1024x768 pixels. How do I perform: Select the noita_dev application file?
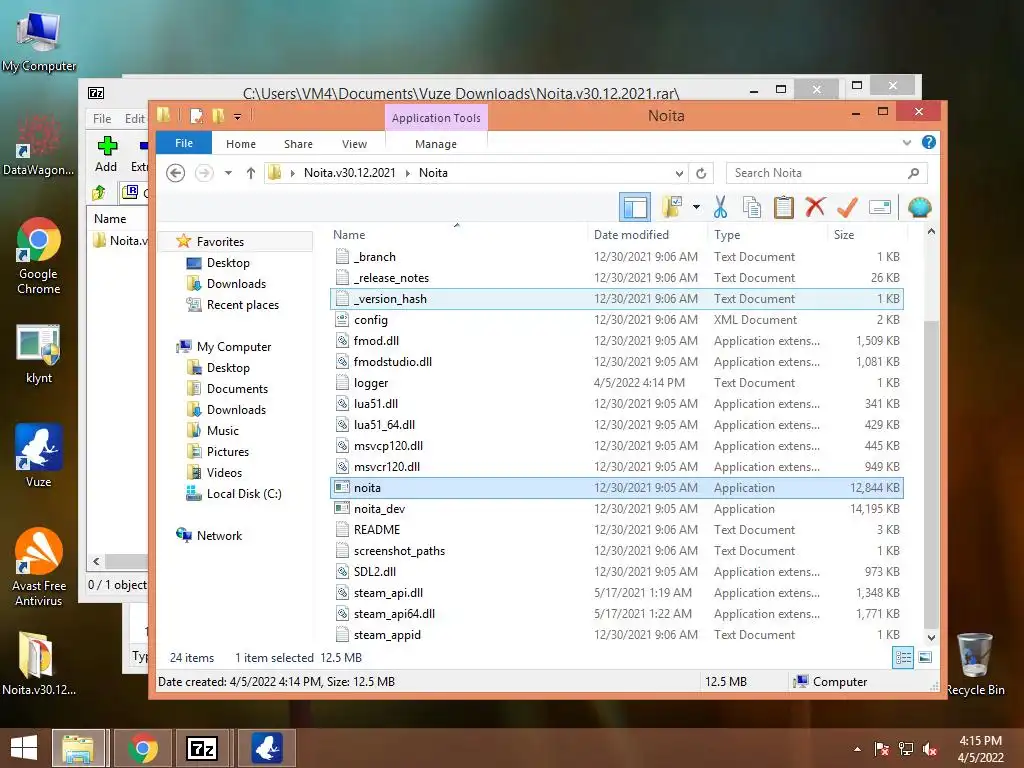click(616, 509)
